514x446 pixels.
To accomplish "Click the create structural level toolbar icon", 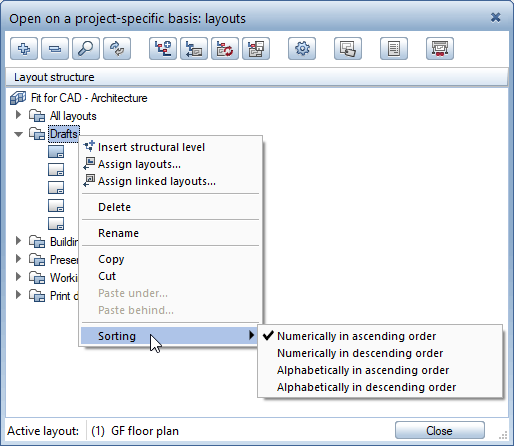I will tap(163, 49).
